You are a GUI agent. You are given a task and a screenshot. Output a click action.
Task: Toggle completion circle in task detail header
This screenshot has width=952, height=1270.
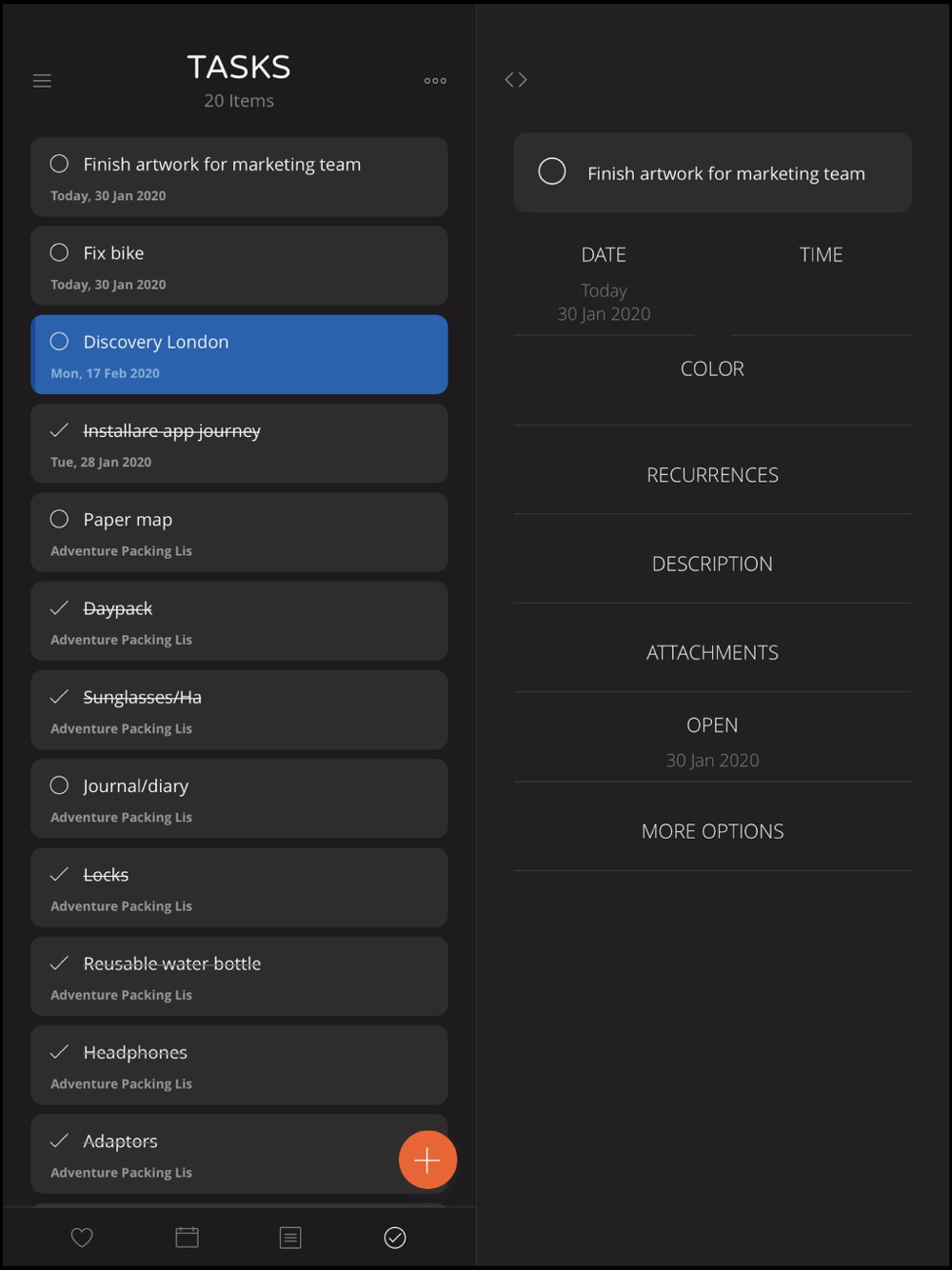(x=552, y=171)
